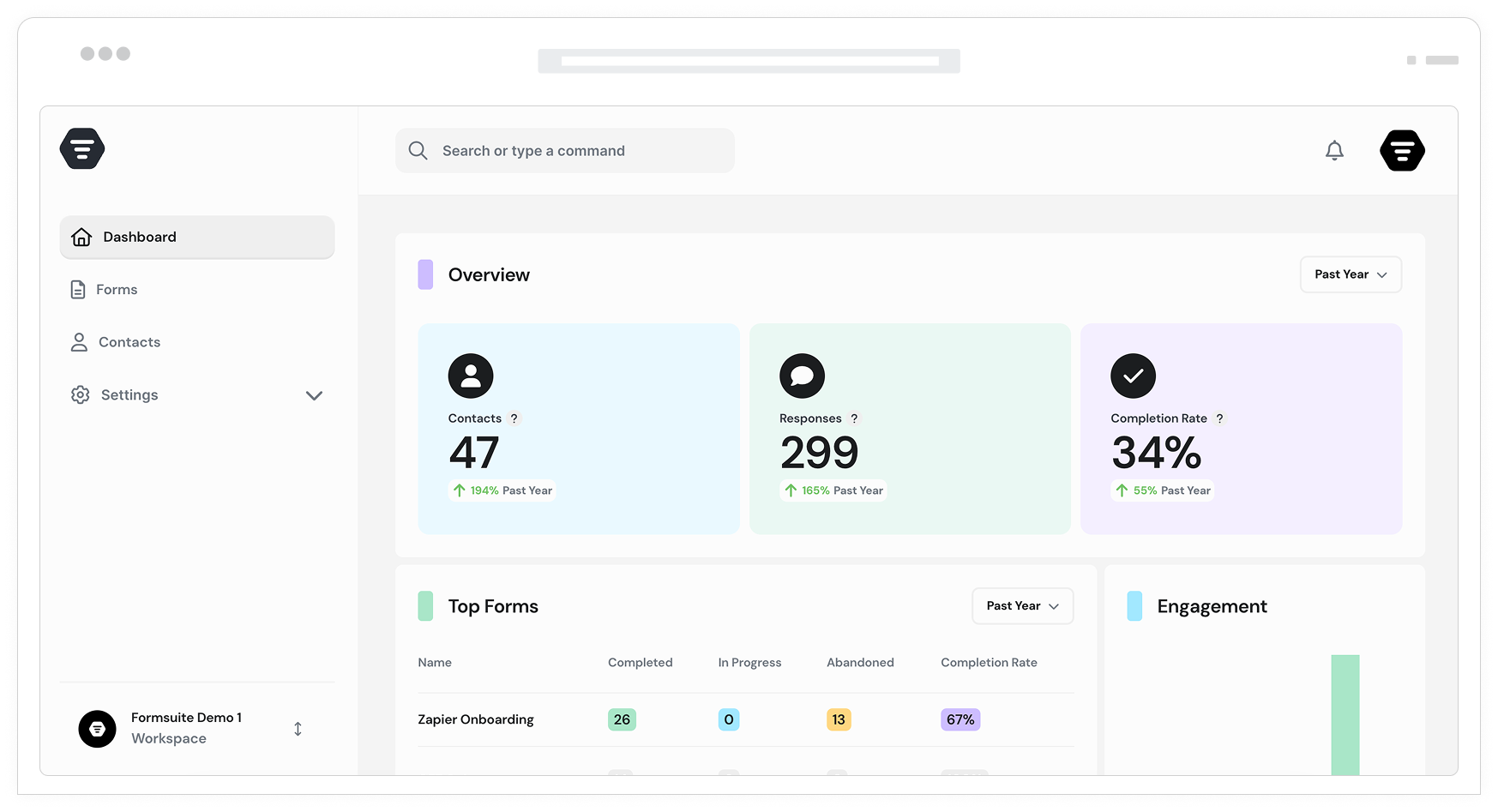Image resolution: width=1498 pixels, height=812 pixels.
Task: Click the 67% completion rate badge
Action: 960,719
